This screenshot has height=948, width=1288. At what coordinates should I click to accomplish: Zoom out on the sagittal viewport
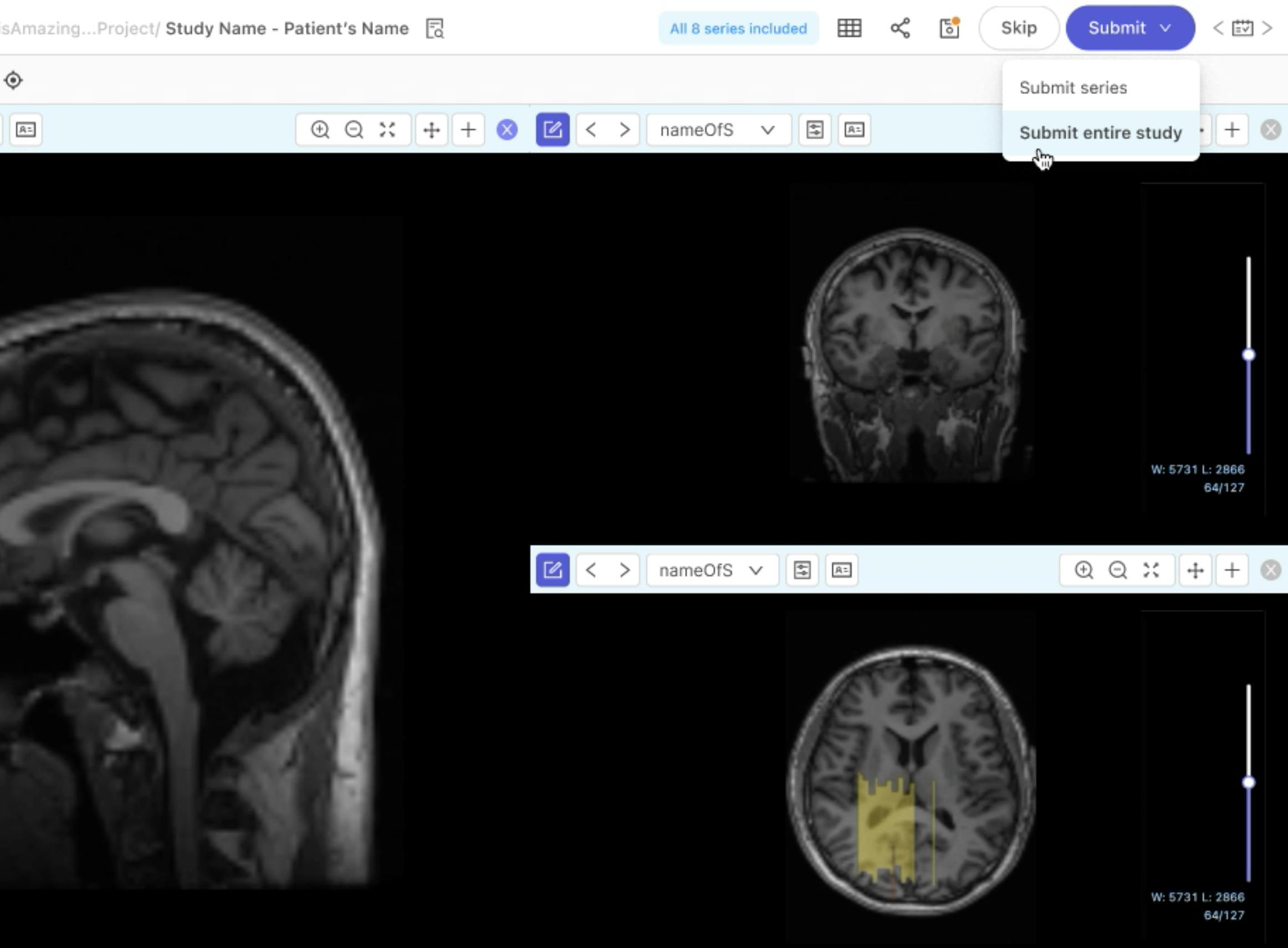[x=354, y=130]
